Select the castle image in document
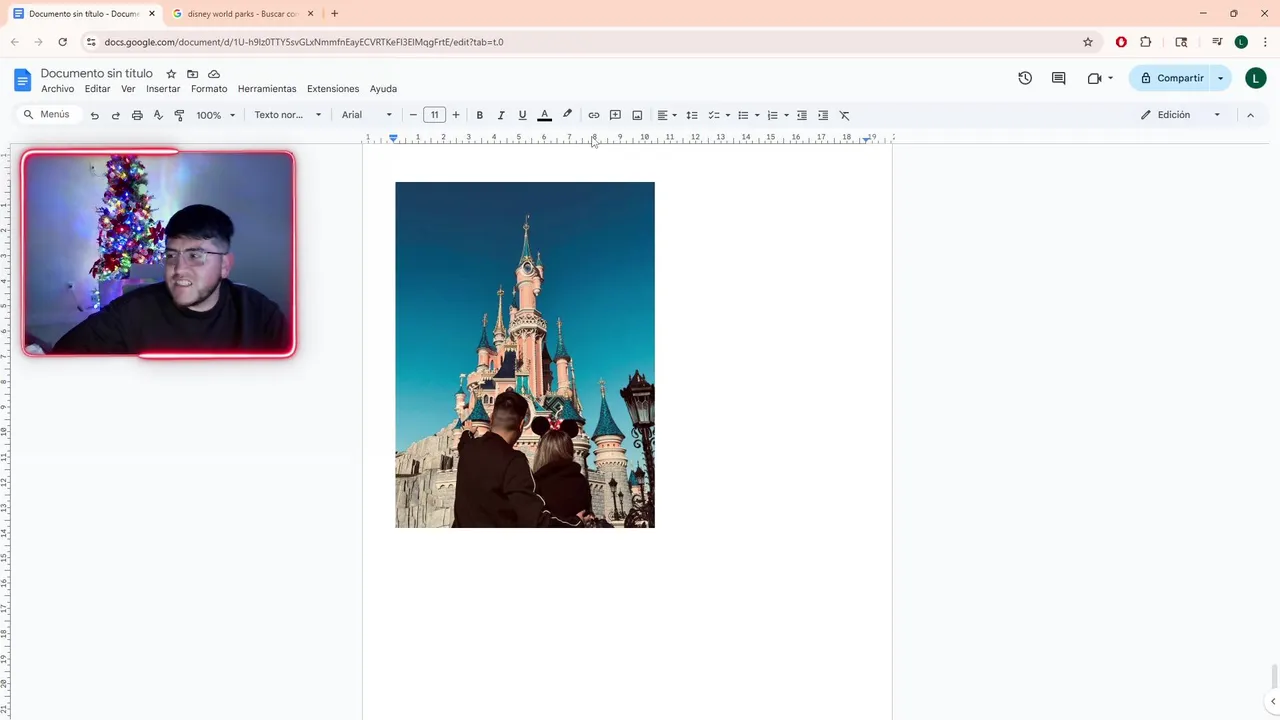 click(525, 355)
